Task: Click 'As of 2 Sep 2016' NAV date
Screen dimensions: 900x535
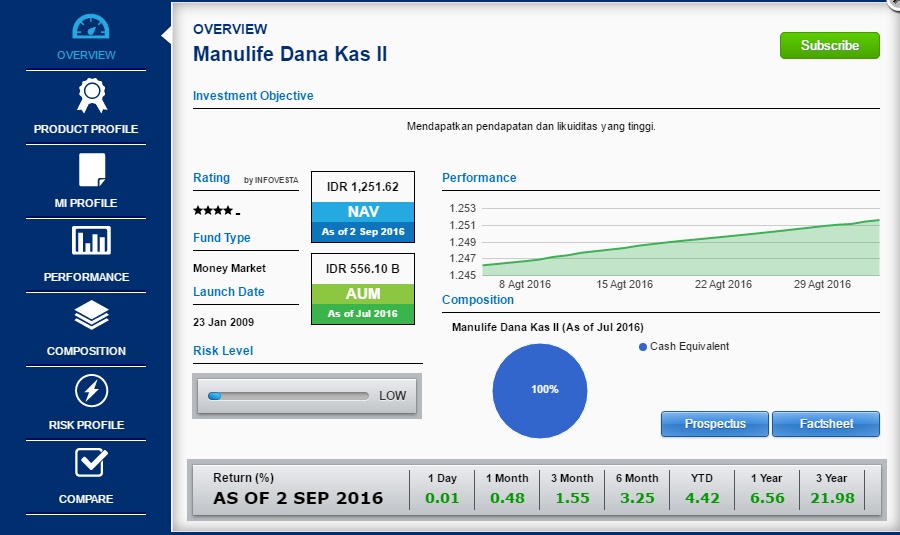Action: click(x=363, y=232)
